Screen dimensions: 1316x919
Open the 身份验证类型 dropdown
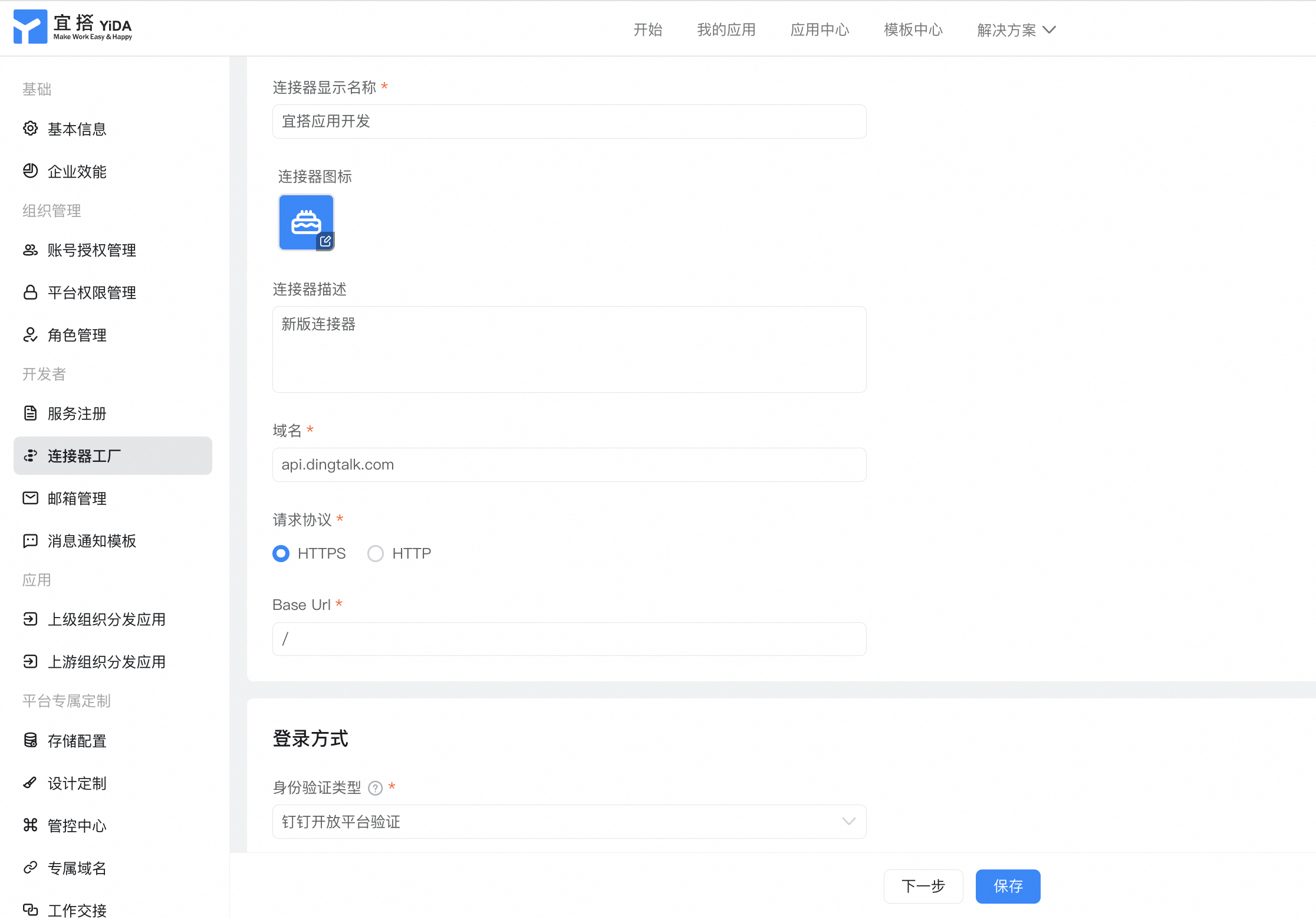pos(569,822)
